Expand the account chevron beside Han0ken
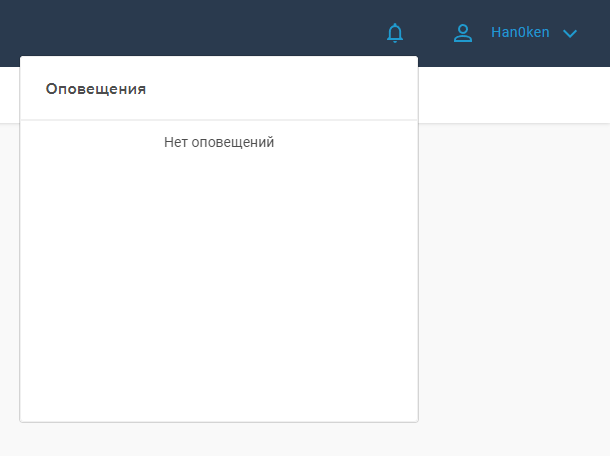610x456 pixels. [570, 33]
